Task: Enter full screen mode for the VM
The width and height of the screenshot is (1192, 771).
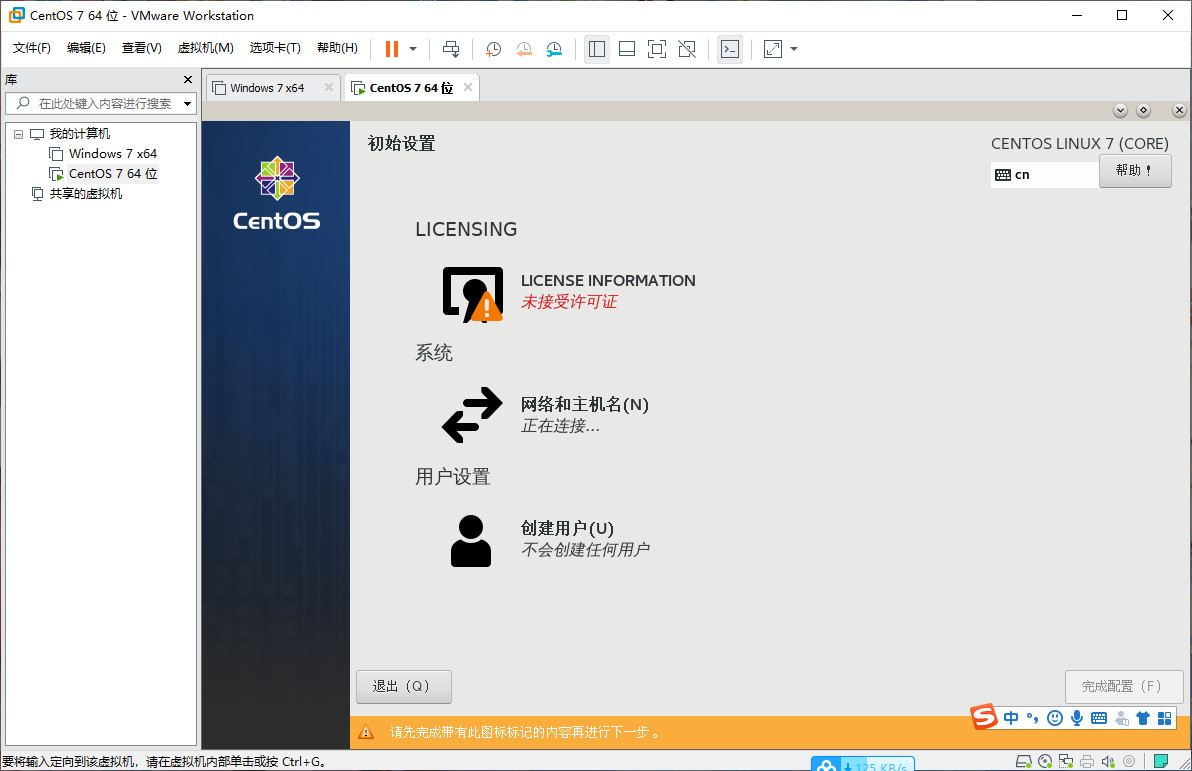Action: click(656, 48)
